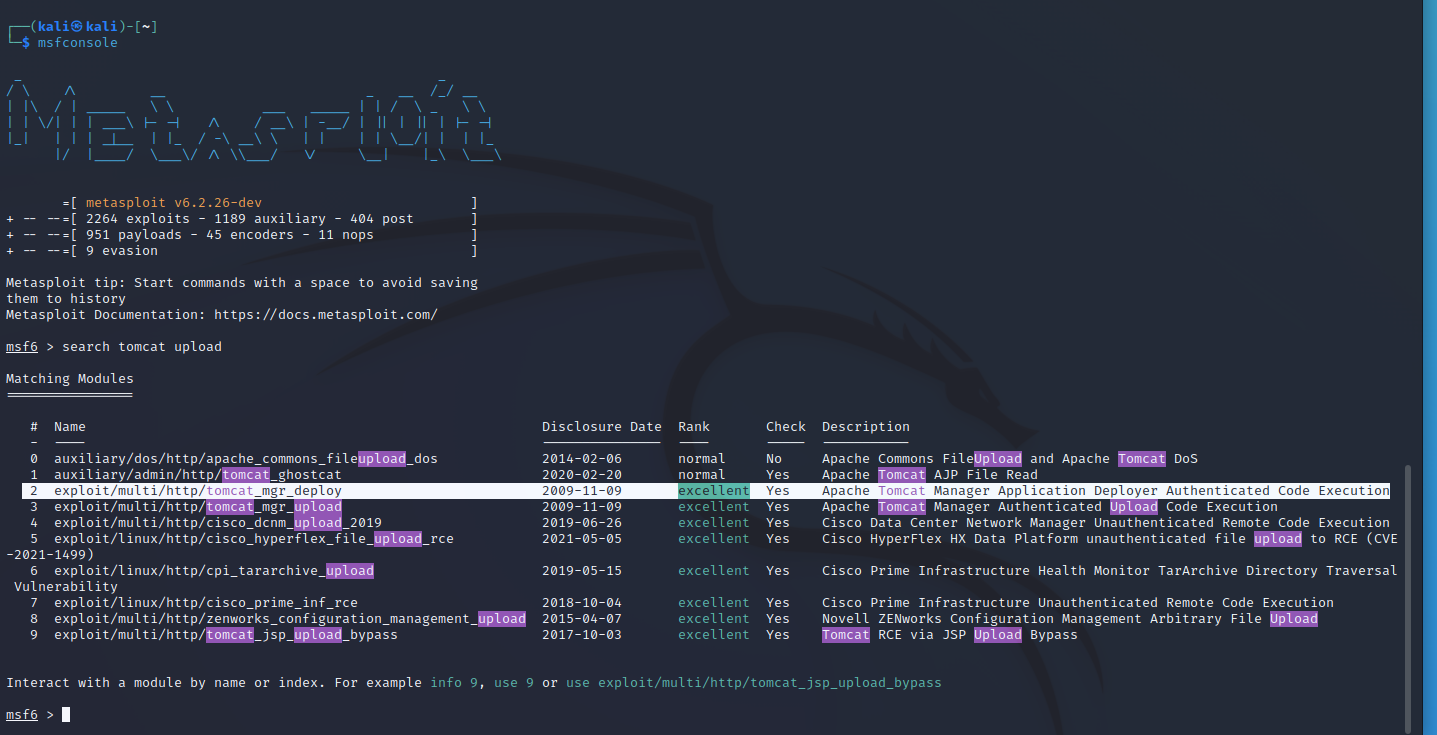1437x735 pixels.
Task: Click the msf6 prompt cursor block
Action: pos(66,715)
